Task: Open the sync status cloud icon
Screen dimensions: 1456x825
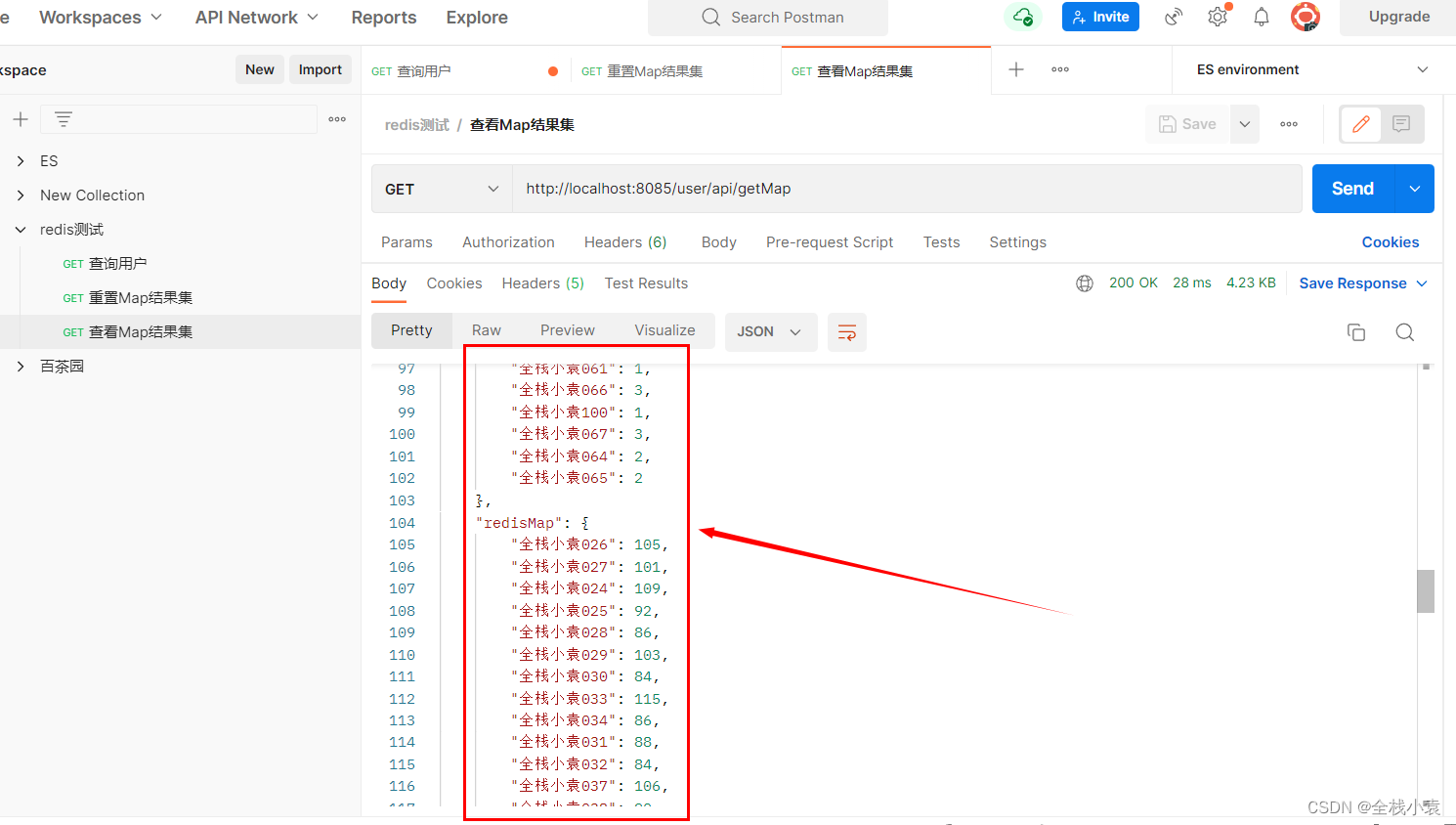Action: click(1023, 17)
